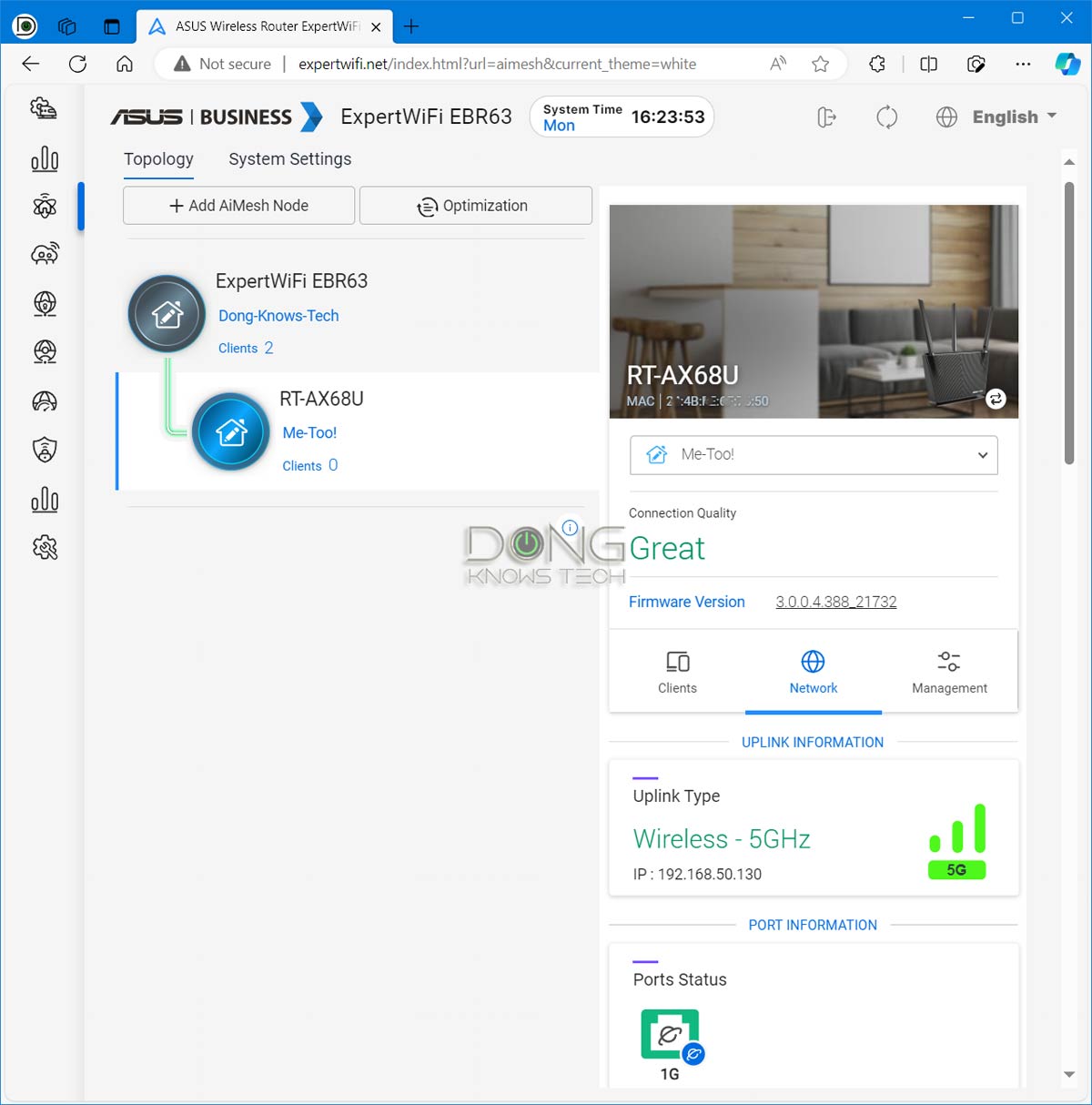Open browser Settings and more ellipsis
The image size is (1092, 1105).
(1023, 64)
